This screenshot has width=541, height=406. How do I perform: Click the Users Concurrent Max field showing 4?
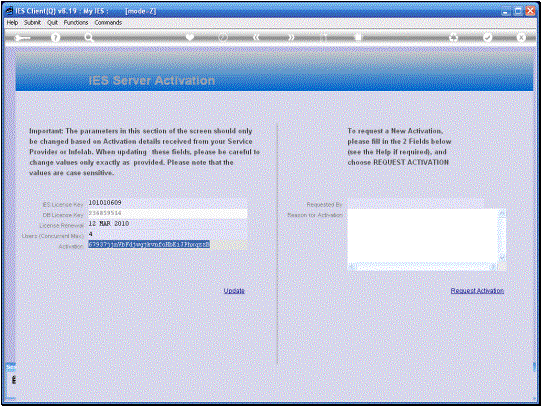click(x=167, y=234)
